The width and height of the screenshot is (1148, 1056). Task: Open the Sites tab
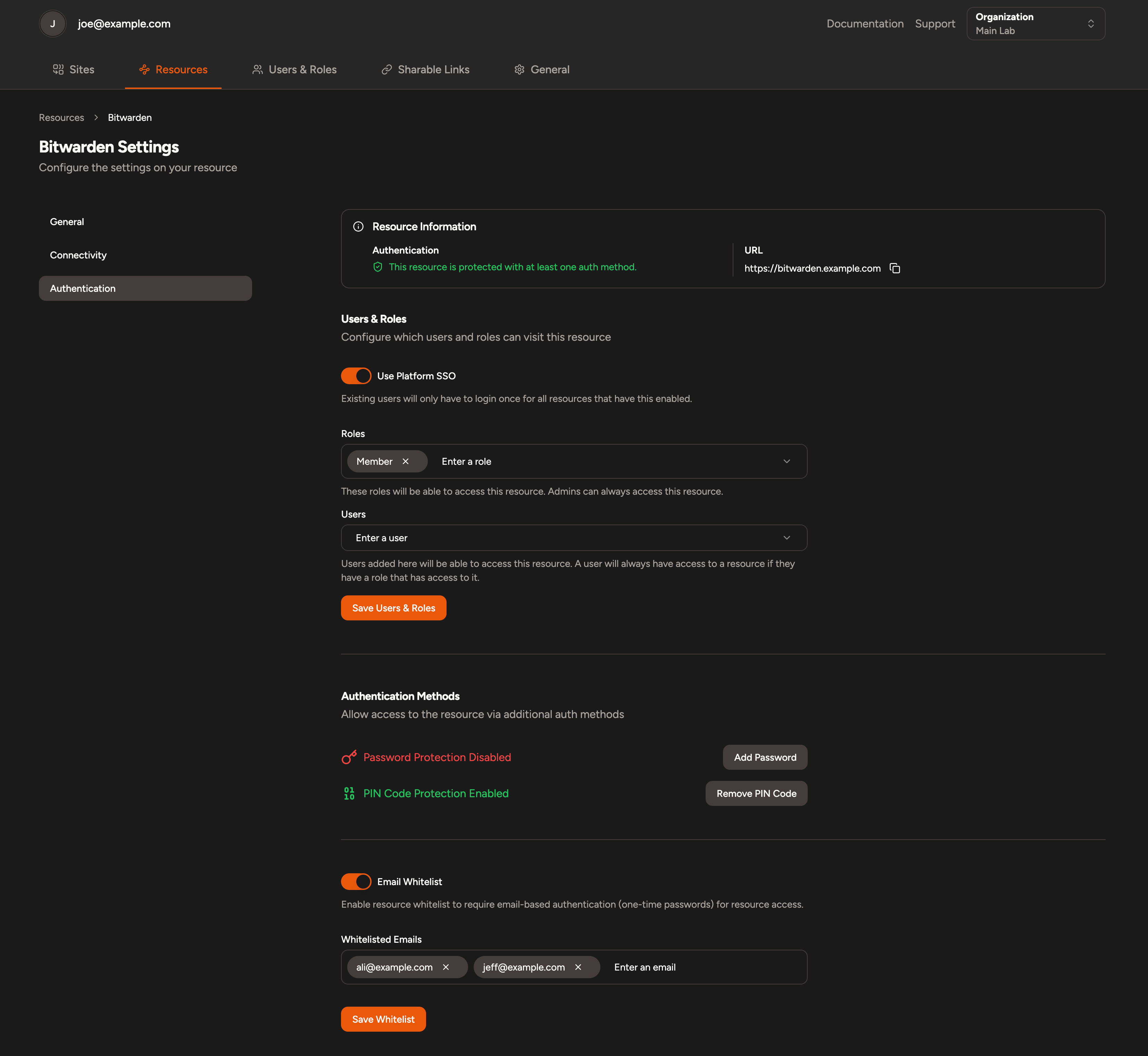(74, 70)
